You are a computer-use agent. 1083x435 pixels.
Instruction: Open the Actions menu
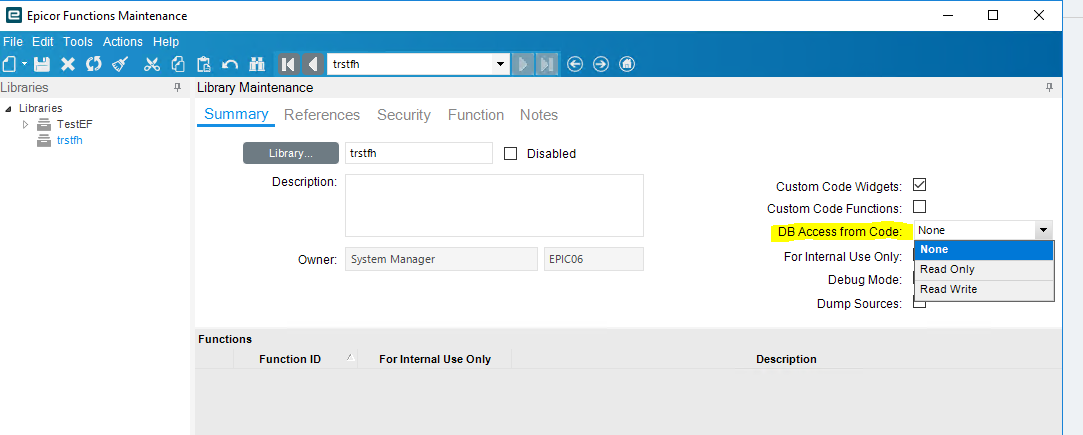click(x=123, y=41)
